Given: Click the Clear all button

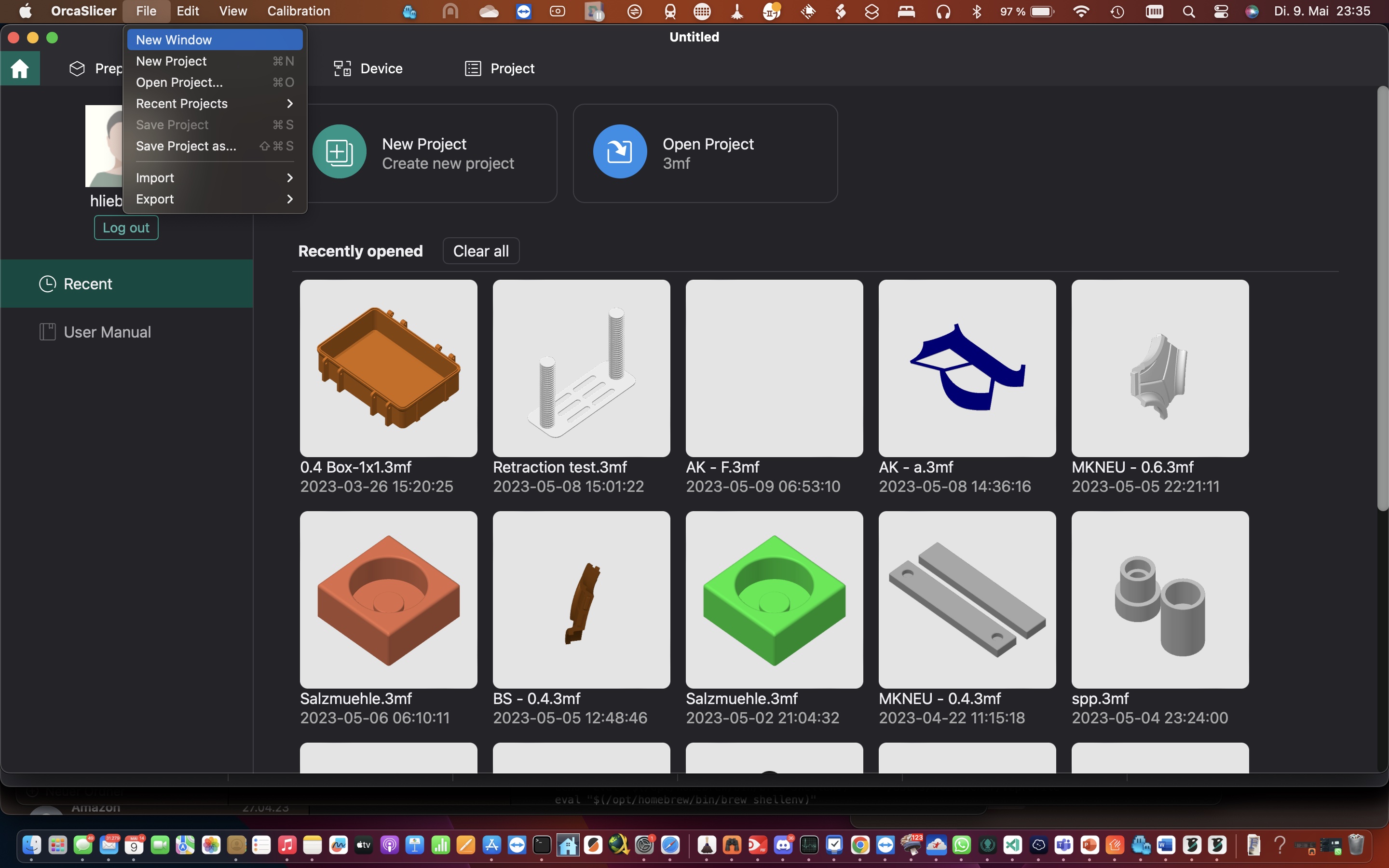Looking at the screenshot, I should 481,251.
